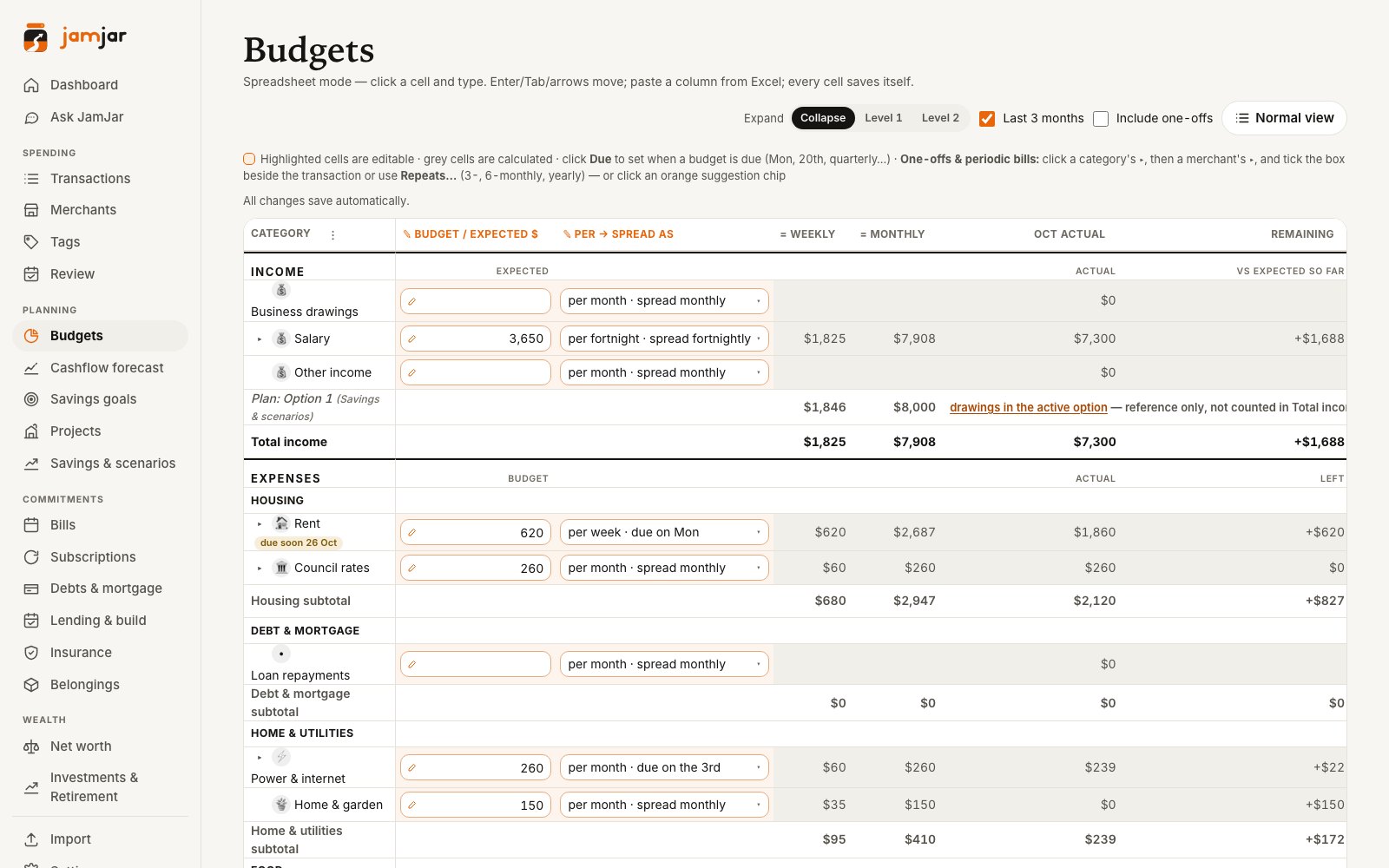Screen dimensions: 1389x868
Task: Click the Projects building icon
Action: point(31,431)
